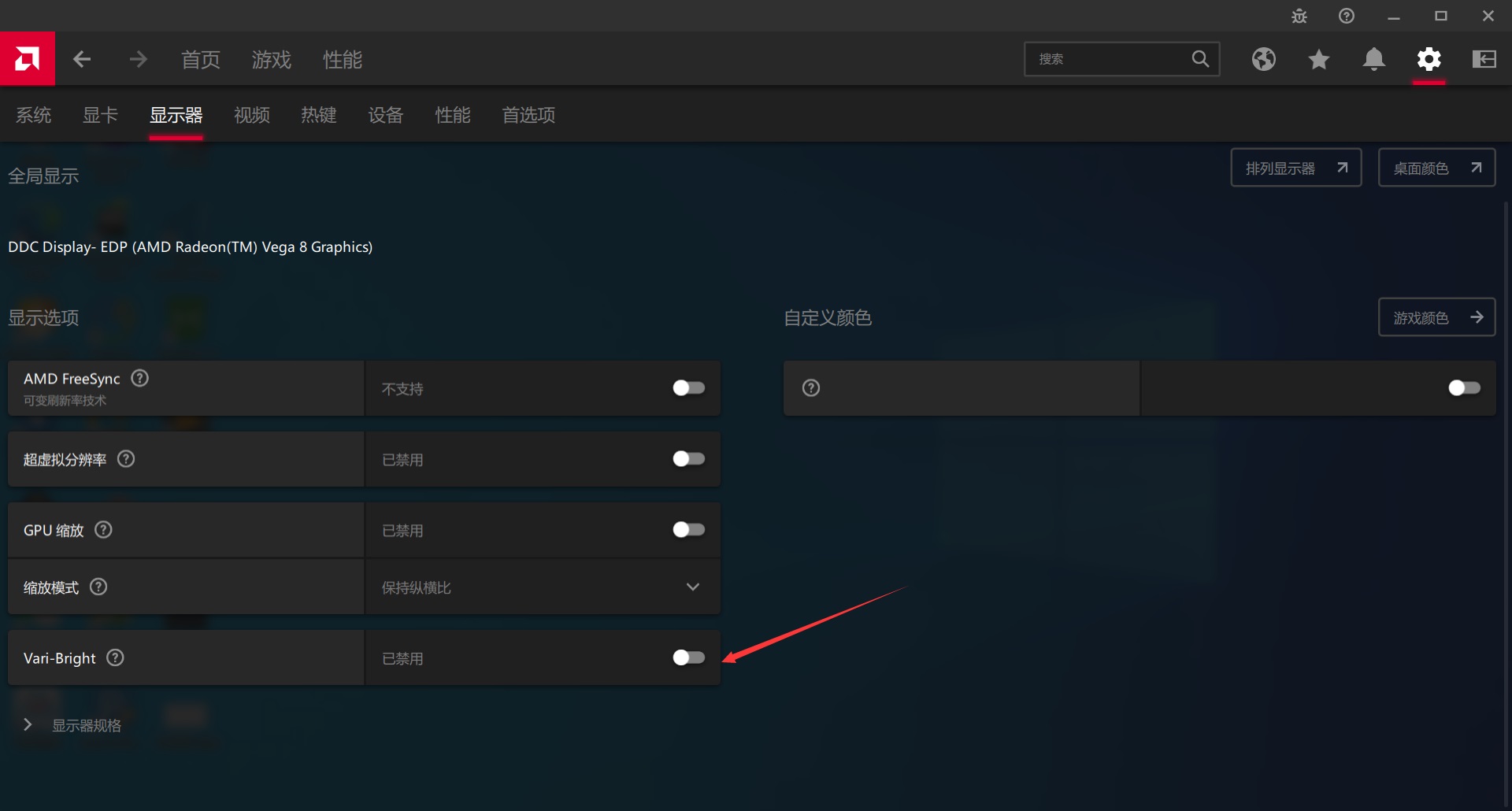The width and height of the screenshot is (1512, 811).
Task: Click the sidebar panel toggle icon
Action: tap(1484, 59)
